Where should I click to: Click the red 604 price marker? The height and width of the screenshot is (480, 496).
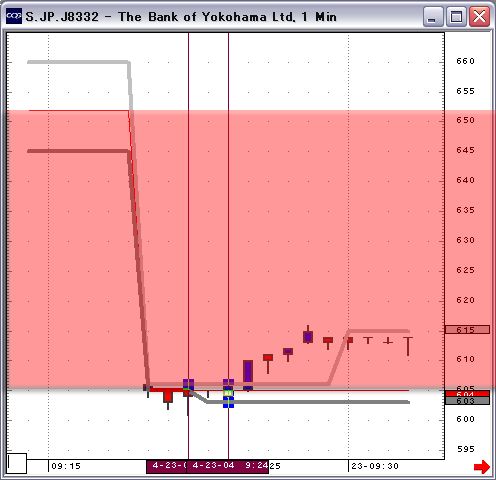(467, 394)
